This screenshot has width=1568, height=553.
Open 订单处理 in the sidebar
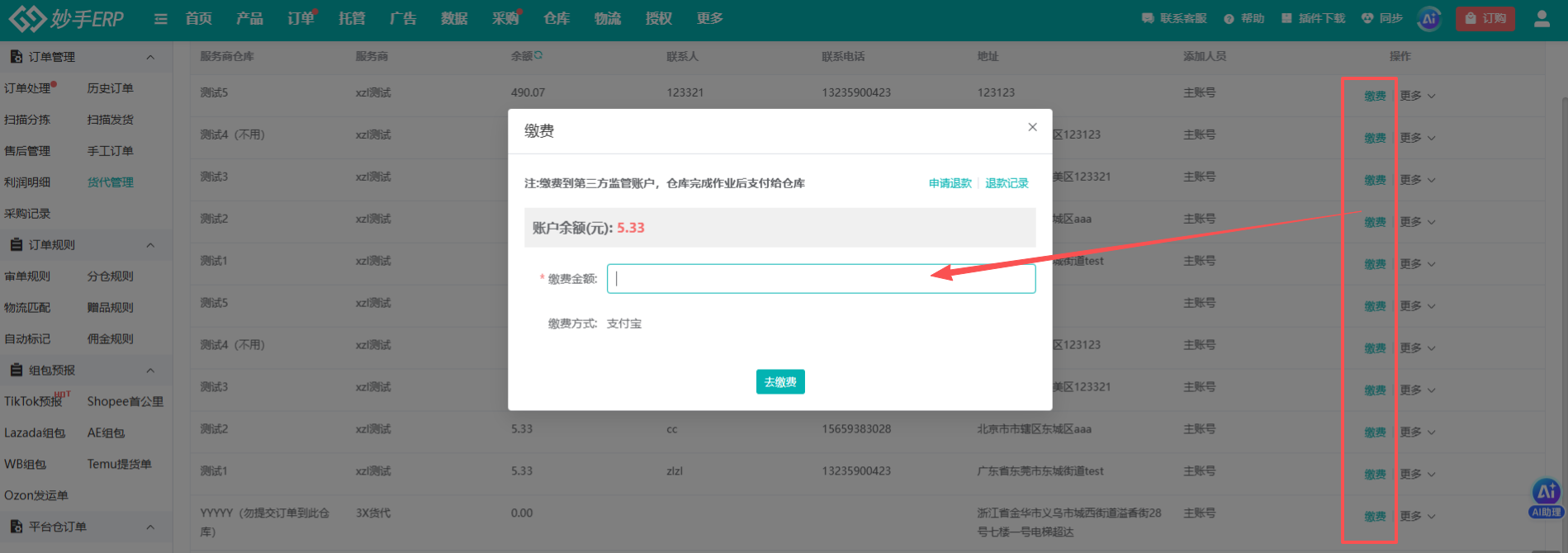tap(27, 88)
